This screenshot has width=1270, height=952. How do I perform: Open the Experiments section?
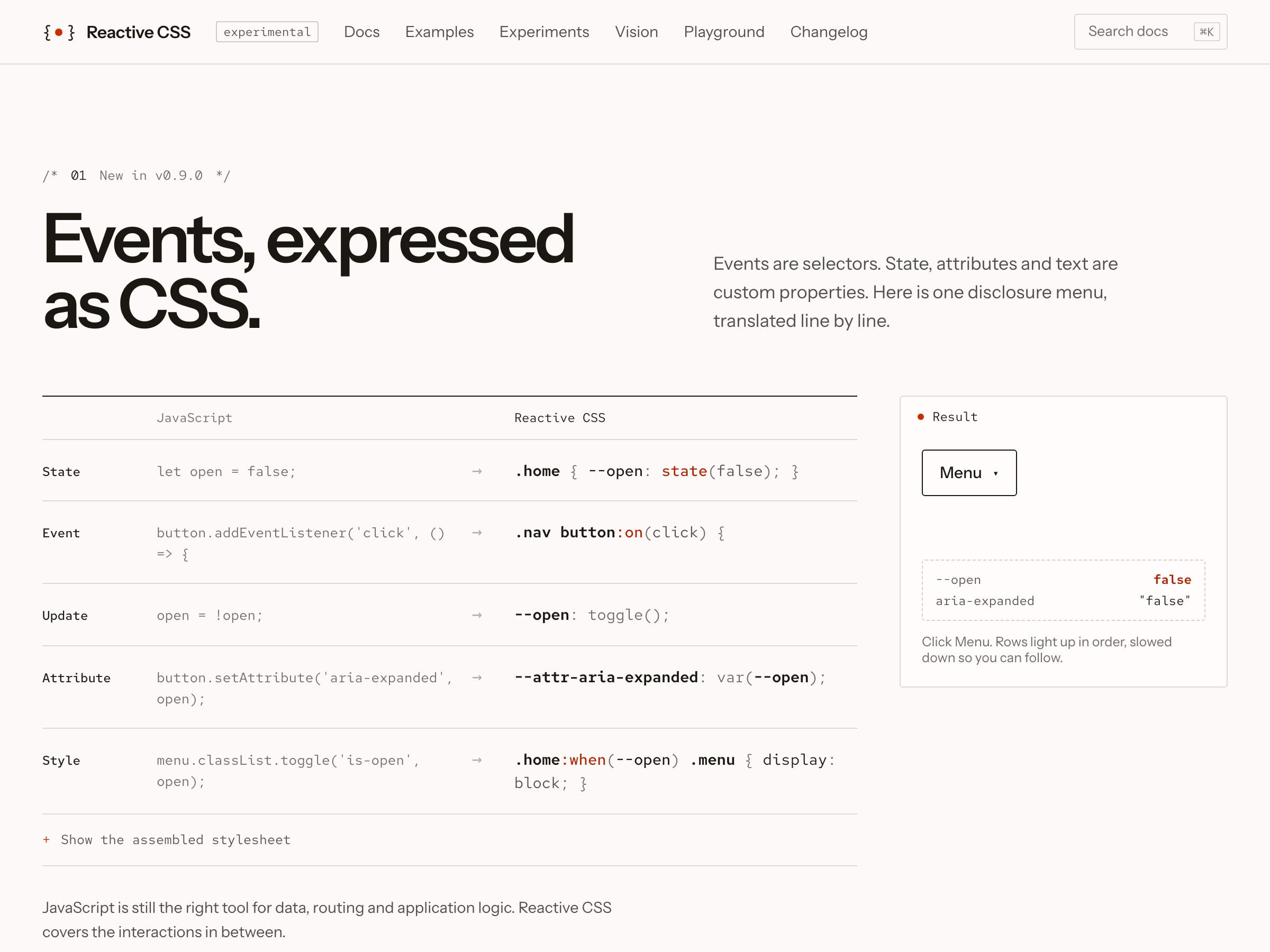click(545, 32)
